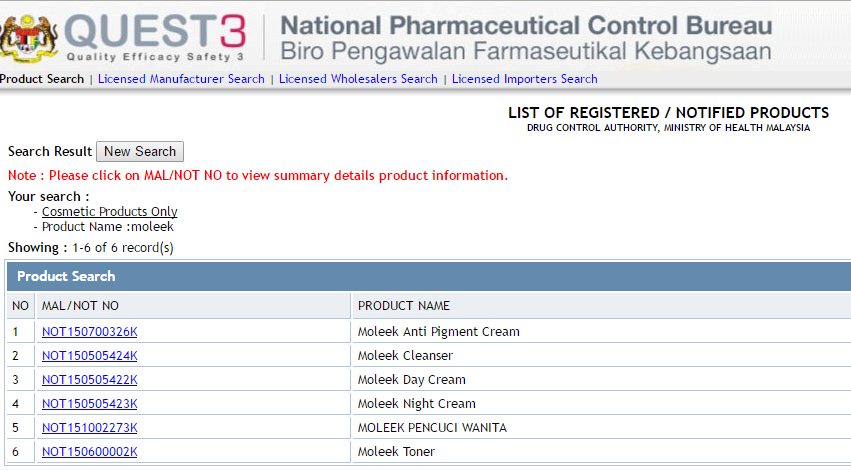Select the NOT150600002K link

click(x=89, y=452)
